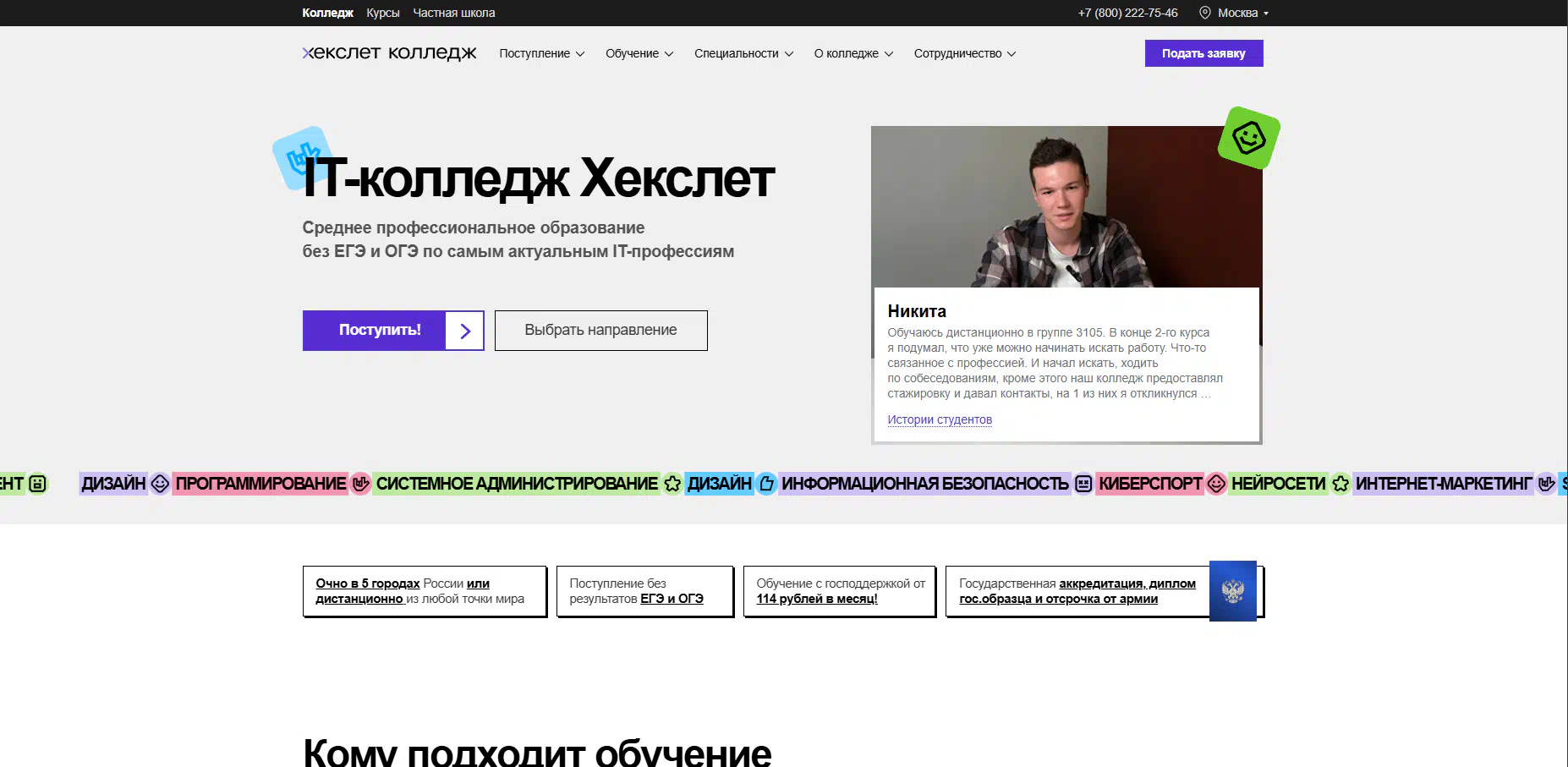Click the Очно в 5 городах card
Screen dimensions: 1568x767
tap(425, 591)
